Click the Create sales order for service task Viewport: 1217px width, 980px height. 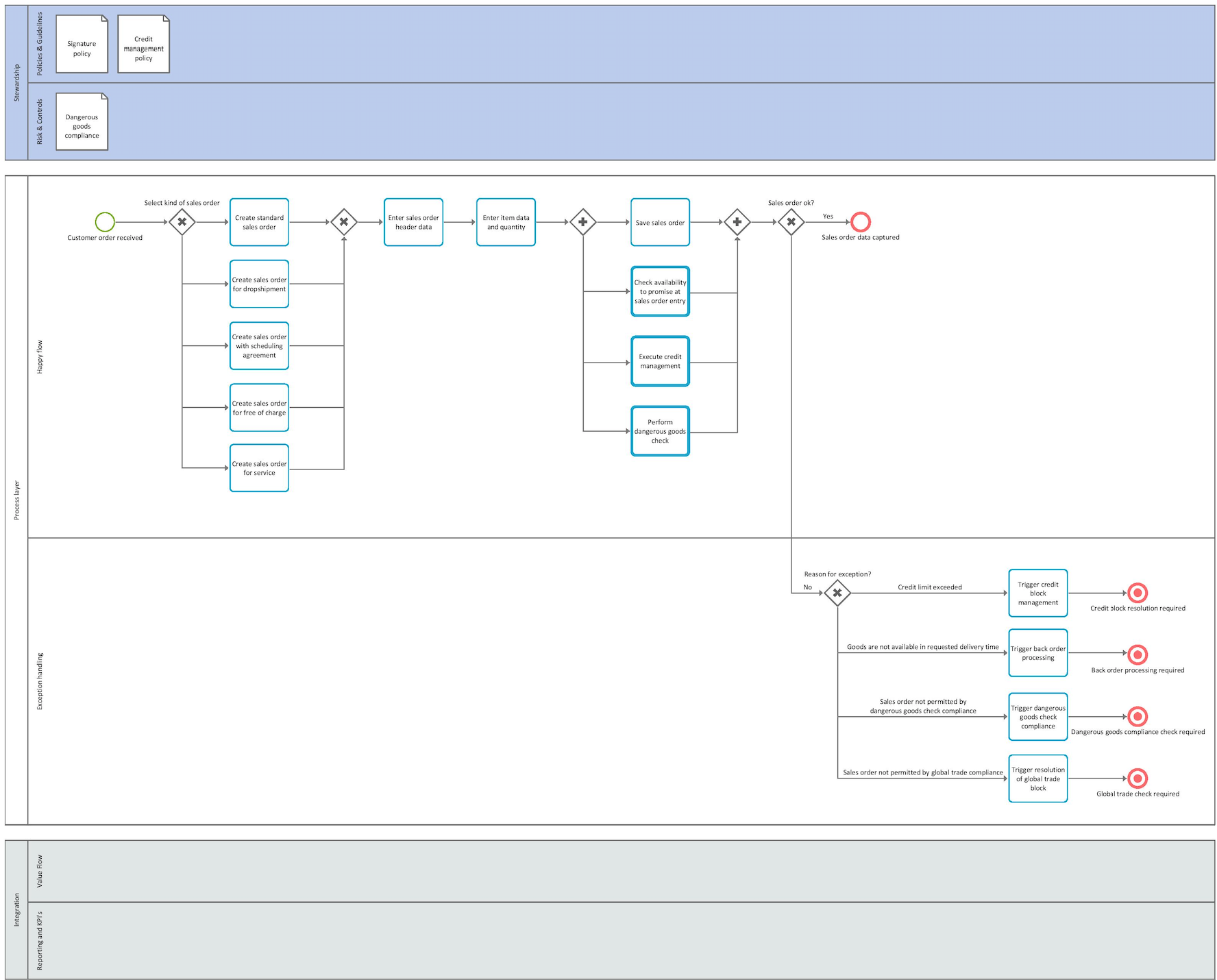259,468
